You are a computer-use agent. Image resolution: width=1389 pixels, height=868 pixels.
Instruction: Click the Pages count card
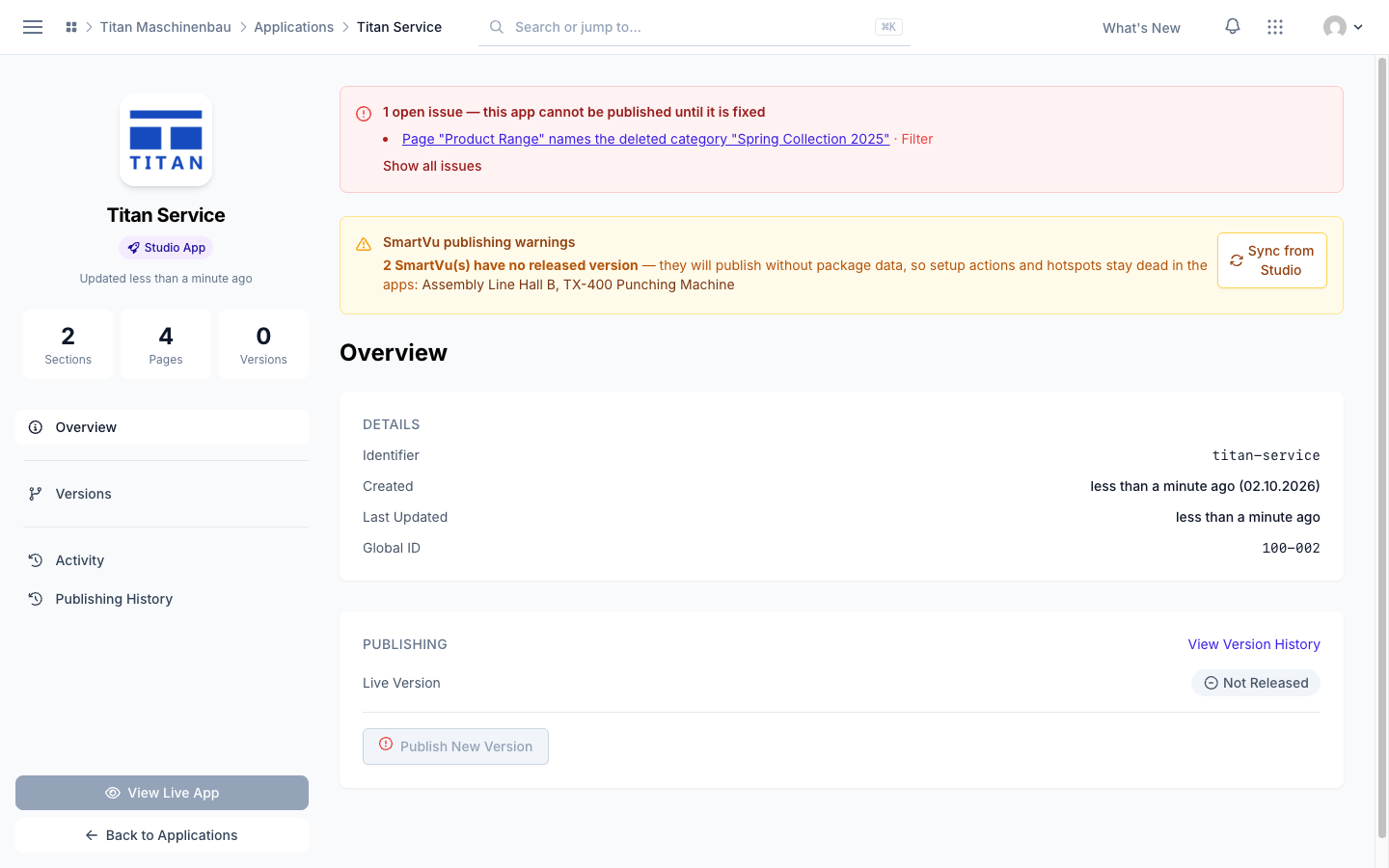click(166, 344)
